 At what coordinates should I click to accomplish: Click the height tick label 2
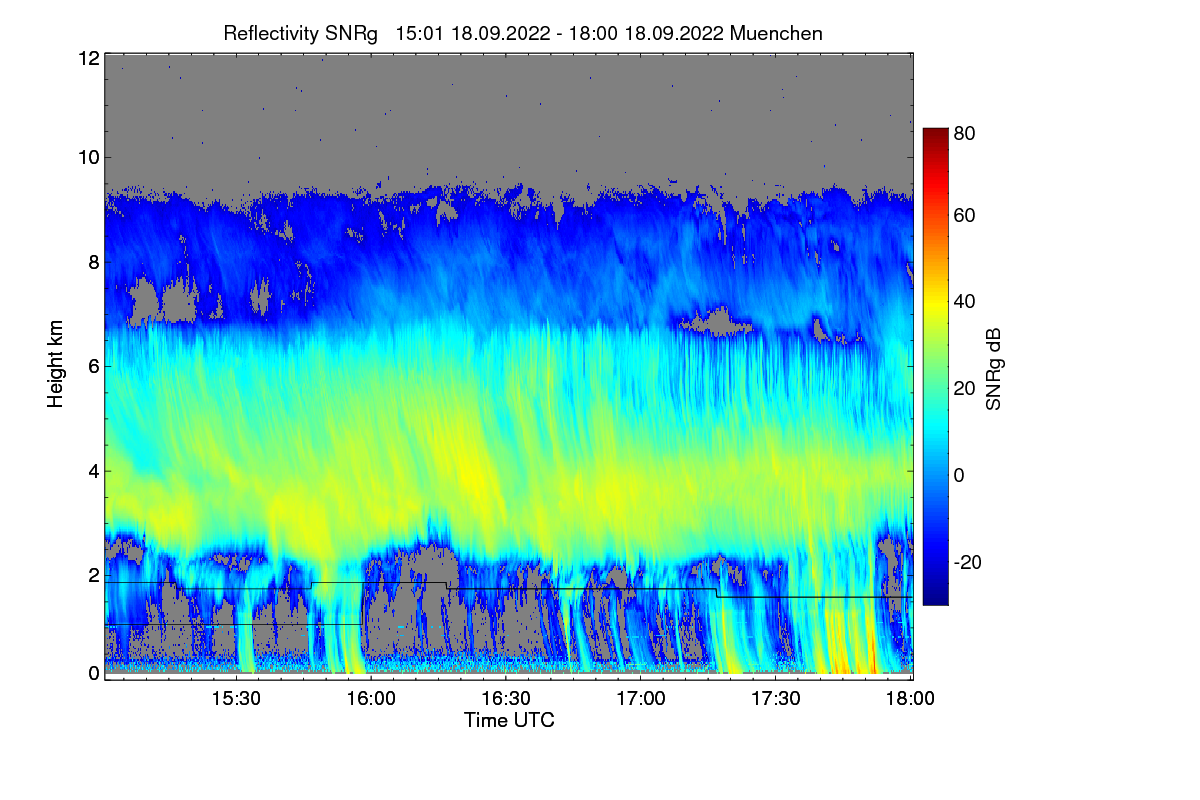coord(93,575)
